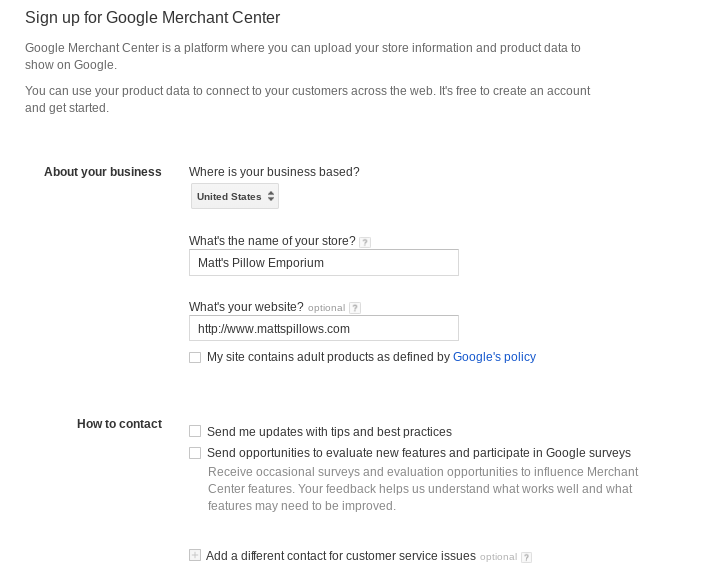Click the 'My site contains adult products' label text
The image size is (706, 578).
point(328,357)
